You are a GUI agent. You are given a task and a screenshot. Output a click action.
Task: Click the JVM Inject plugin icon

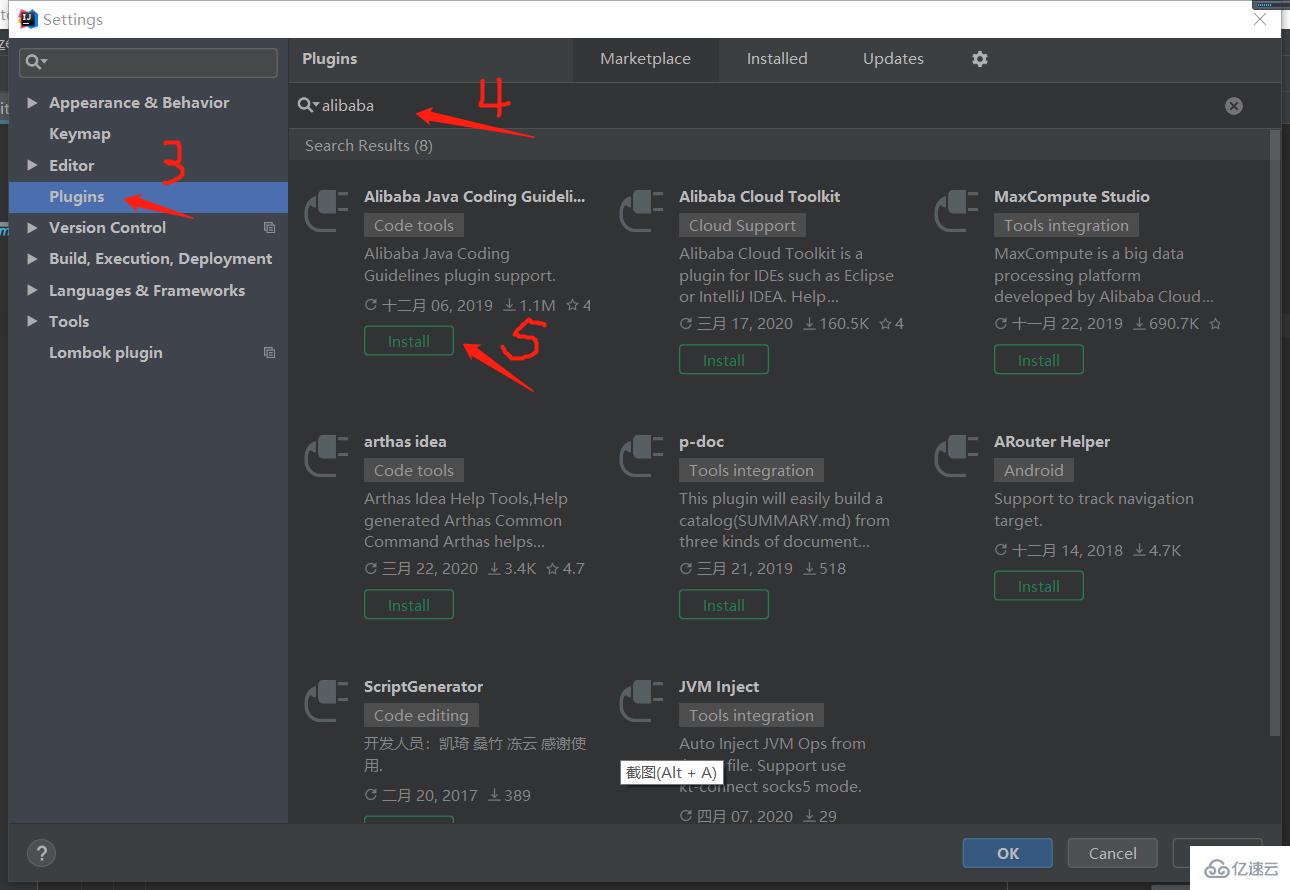click(x=641, y=703)
